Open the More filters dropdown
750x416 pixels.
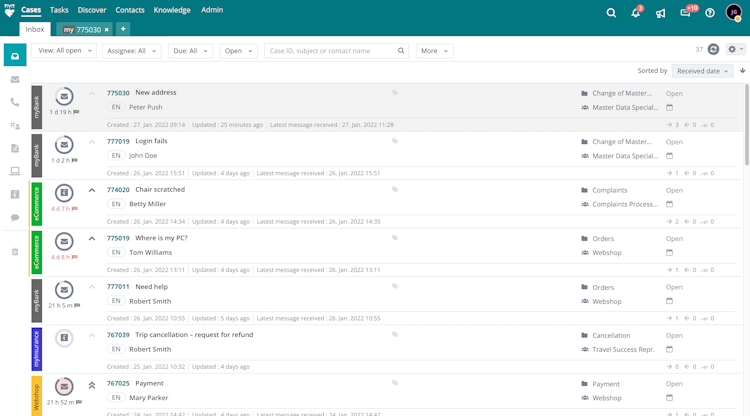(x=434, y=51)
